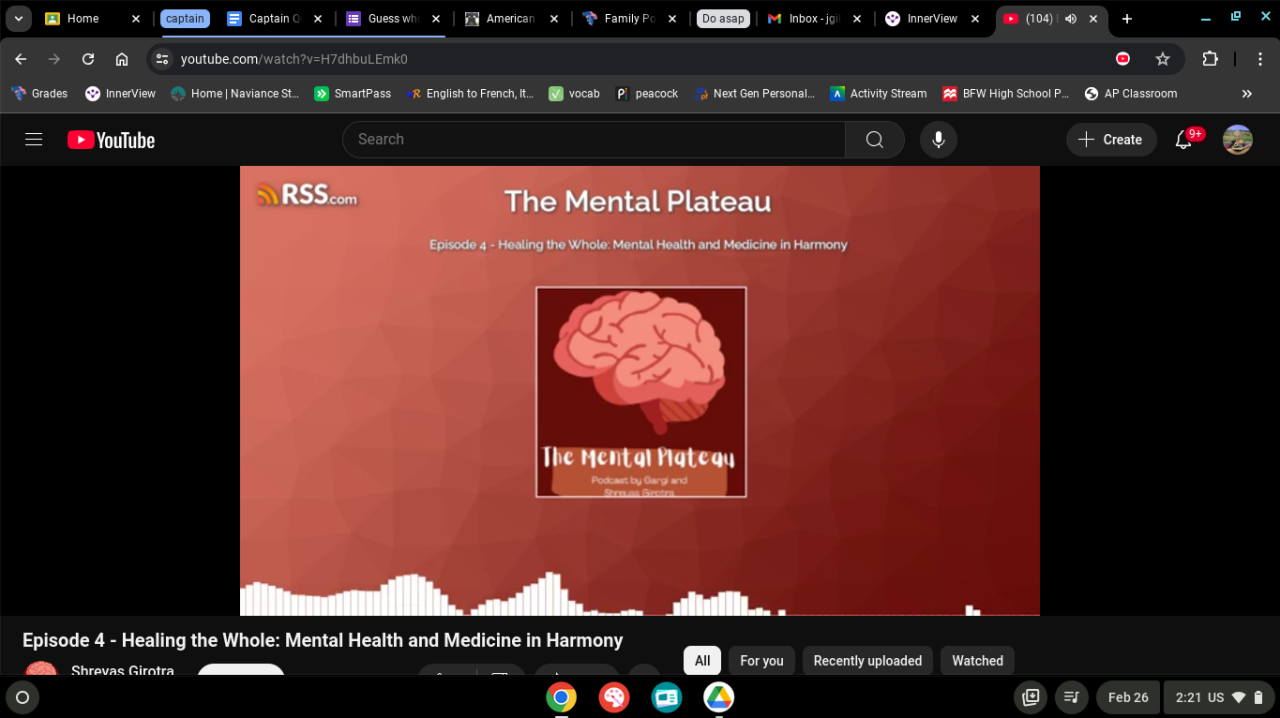Expand the hidden bookmarks overflow chevron
Viewport: 1280px width, 718px height.
click(x=1246, y=94)
